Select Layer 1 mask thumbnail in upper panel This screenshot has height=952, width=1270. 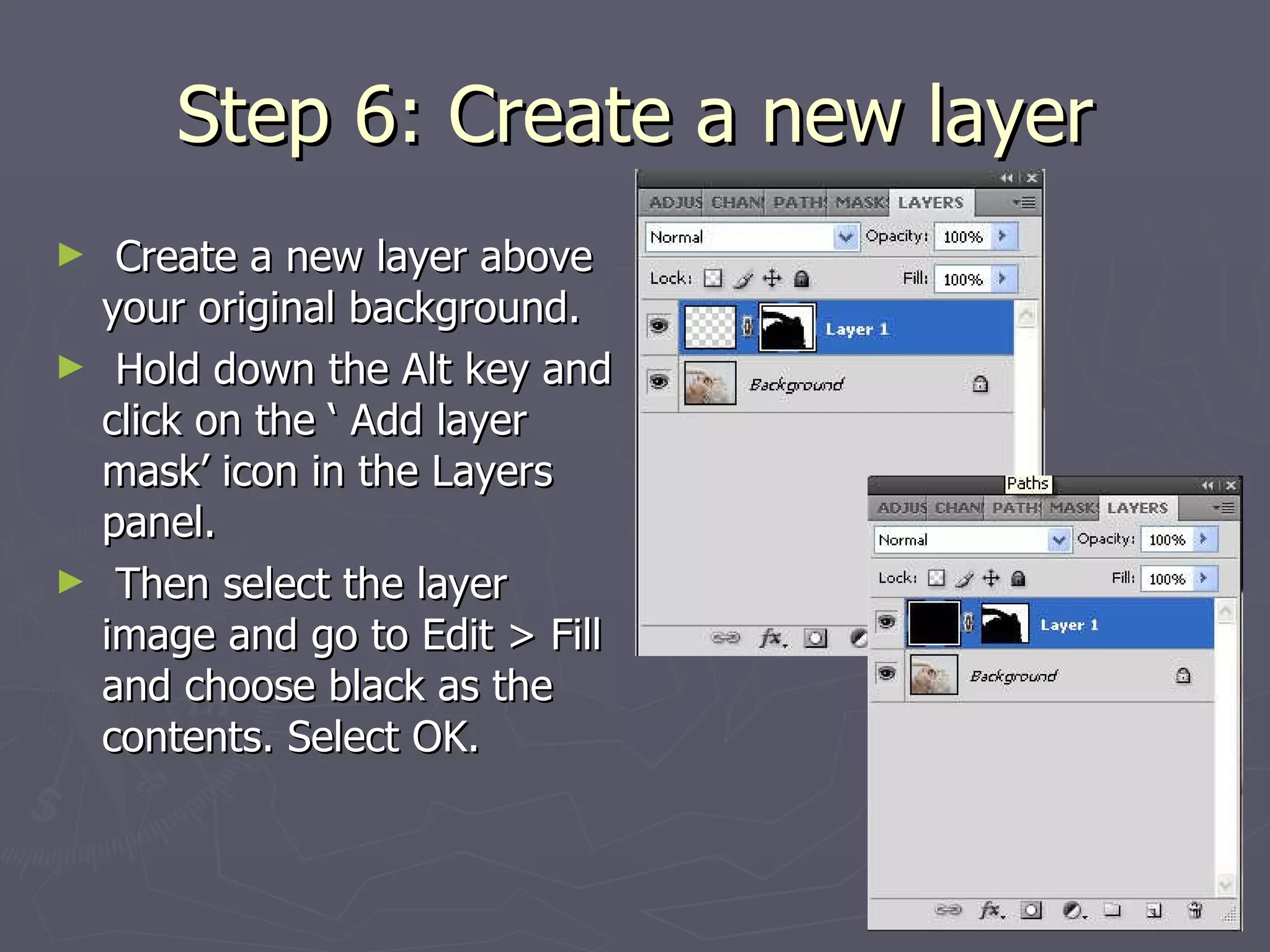point(788,327)
